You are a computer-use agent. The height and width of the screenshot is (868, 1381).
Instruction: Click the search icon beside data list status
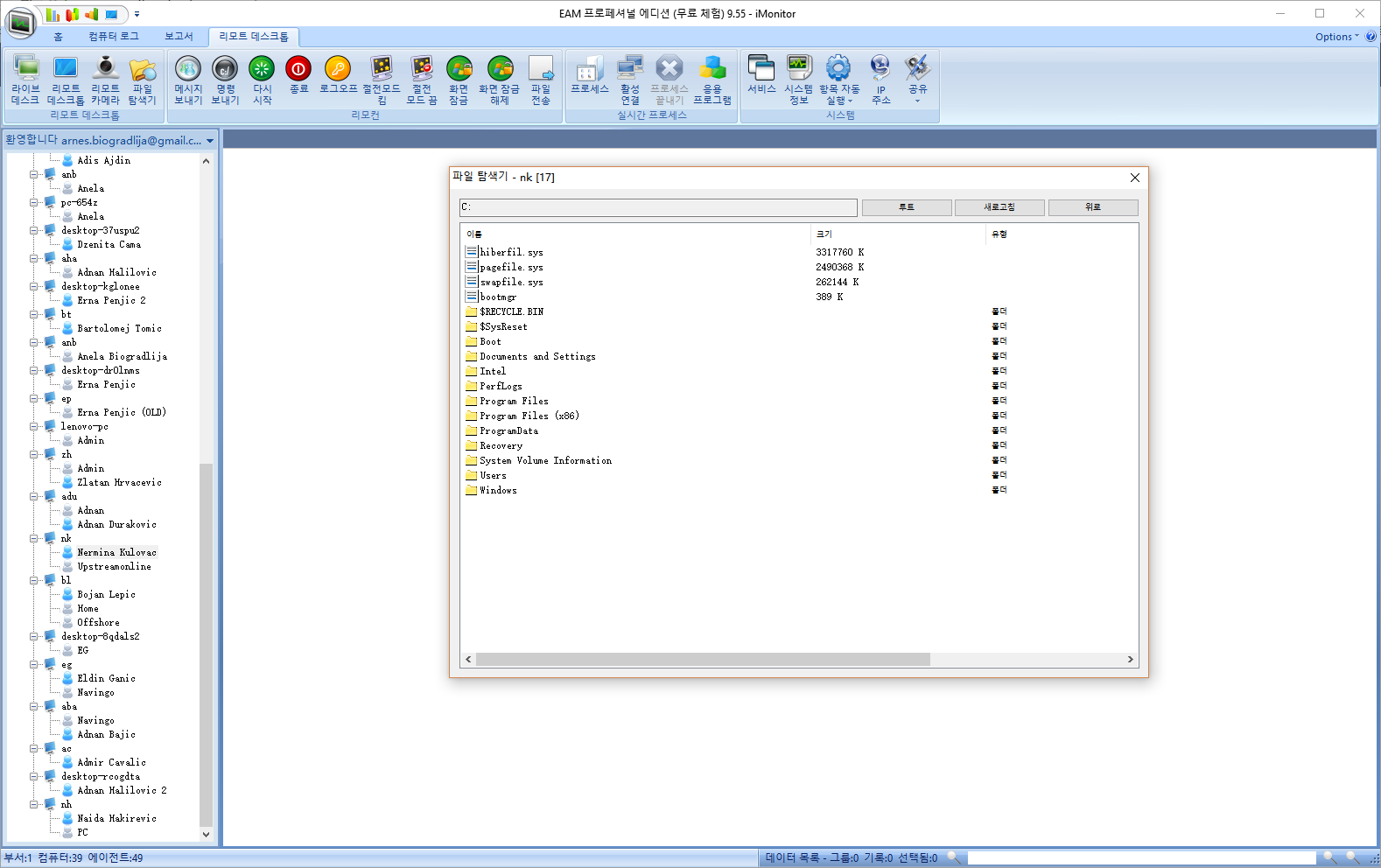[x=954, y=857]
